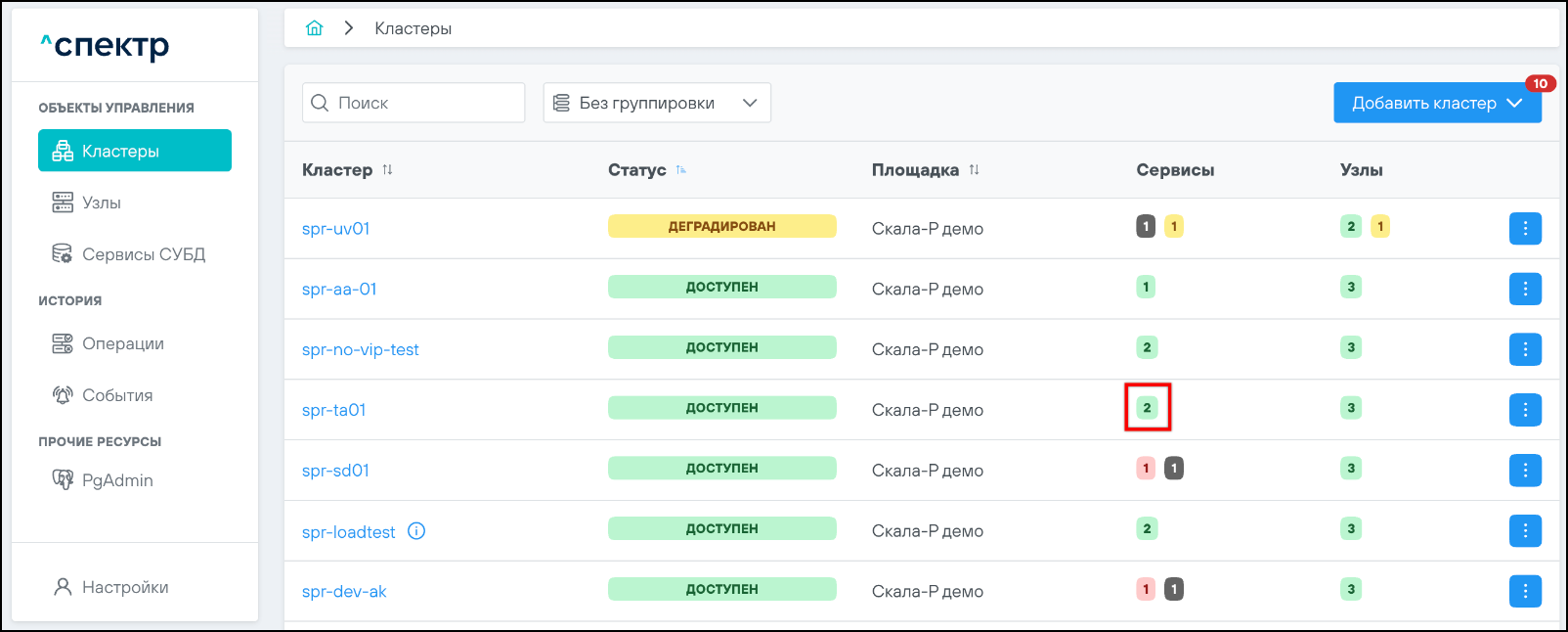This screenshot has height=632, width=1568.
Task: Open three-dot actions menu for spr-ta01
Action: [x=1525, y=410]
